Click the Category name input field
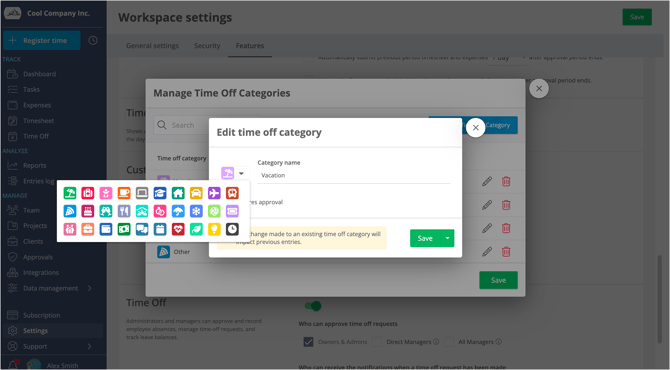This screenshot has width=670, height=370. click(354, 176)
